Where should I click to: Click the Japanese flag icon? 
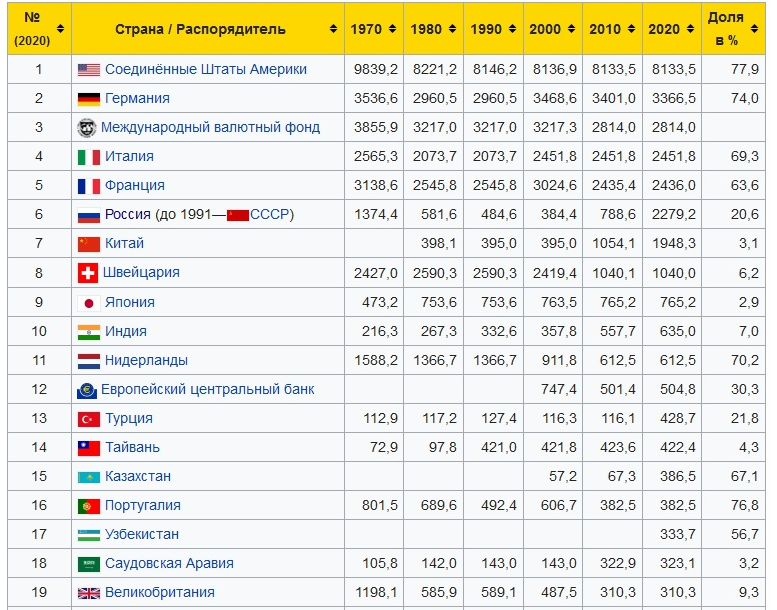pyautogui.click(x=89, y=302)
